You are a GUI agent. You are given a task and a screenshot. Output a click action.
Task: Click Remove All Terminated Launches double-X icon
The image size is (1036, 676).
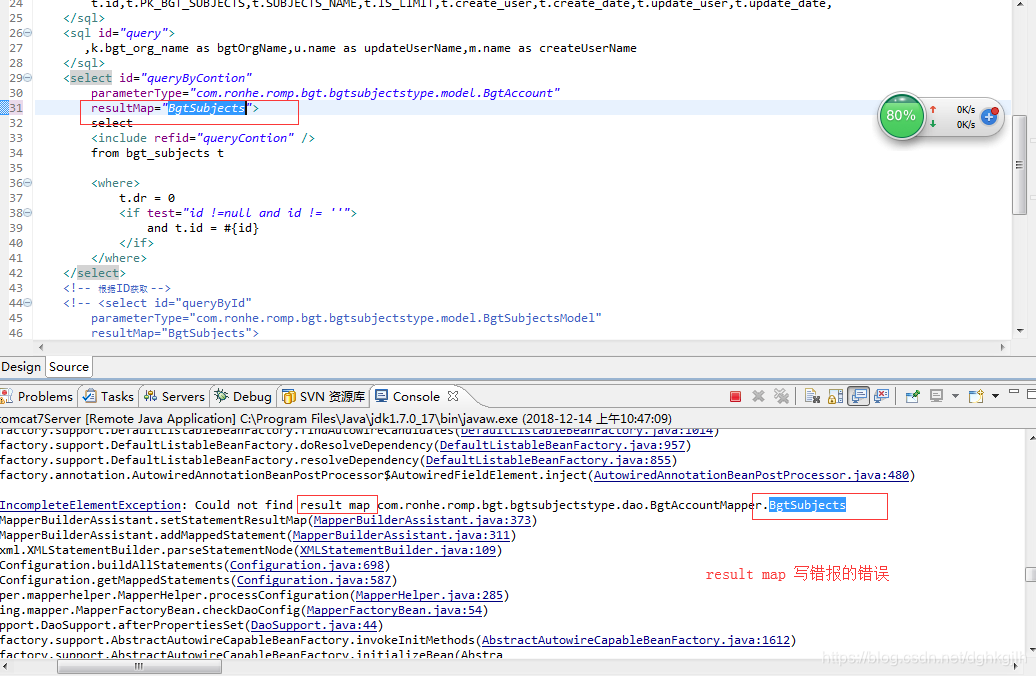pyautogui.click(x=782, y=396)
